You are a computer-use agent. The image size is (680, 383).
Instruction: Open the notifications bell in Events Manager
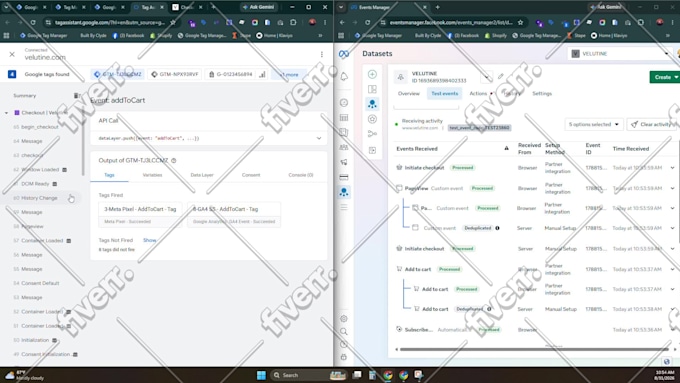click(344, 77)
